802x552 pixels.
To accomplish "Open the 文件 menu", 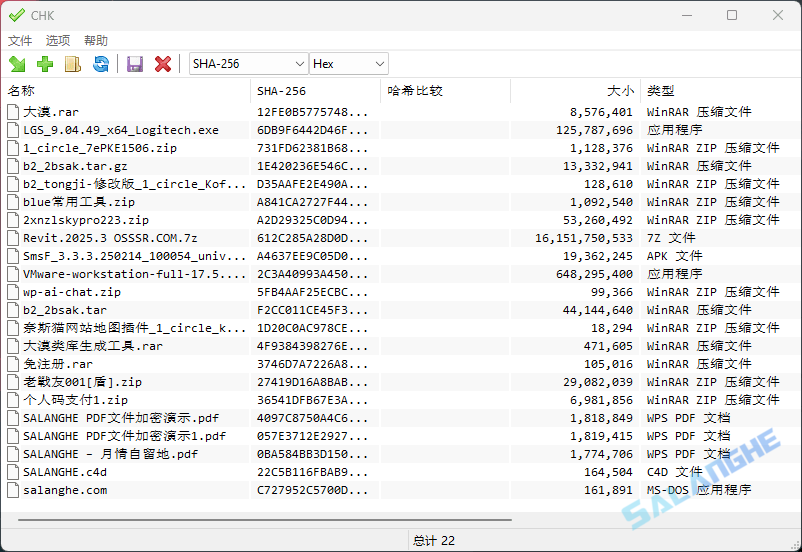I will [20, 40].
